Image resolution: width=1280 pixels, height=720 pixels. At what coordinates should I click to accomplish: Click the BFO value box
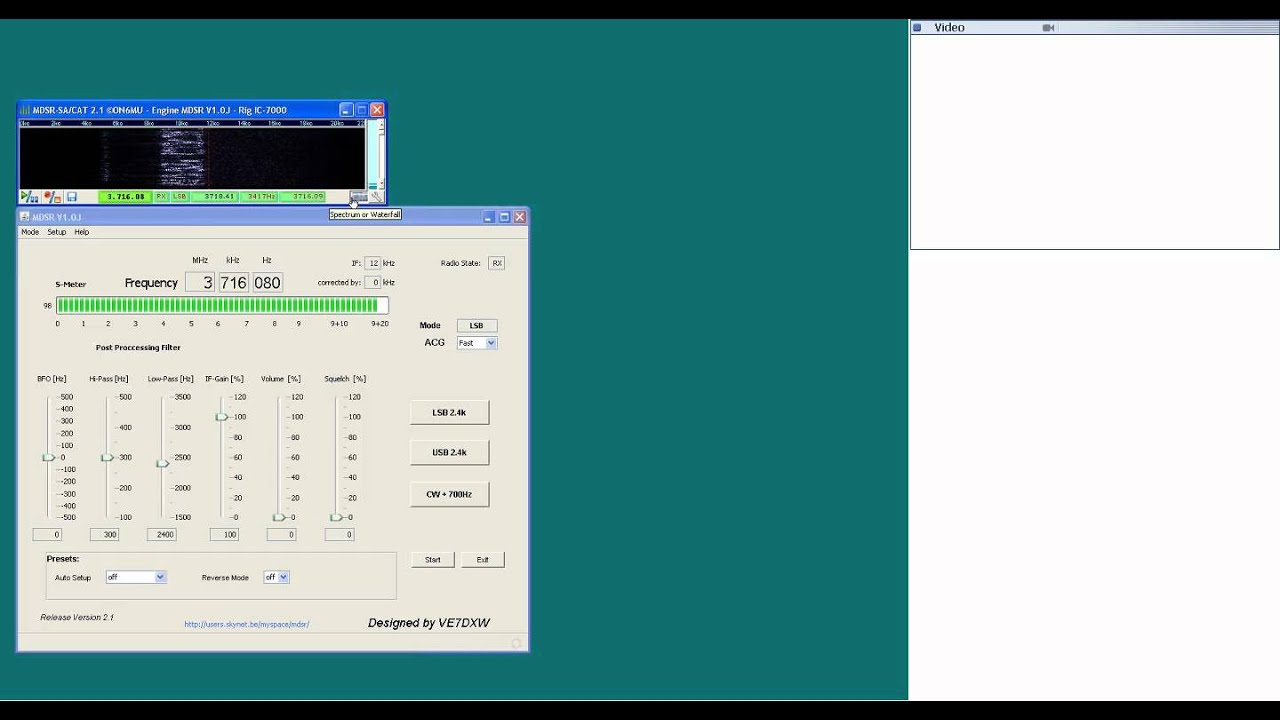[47, 535]
